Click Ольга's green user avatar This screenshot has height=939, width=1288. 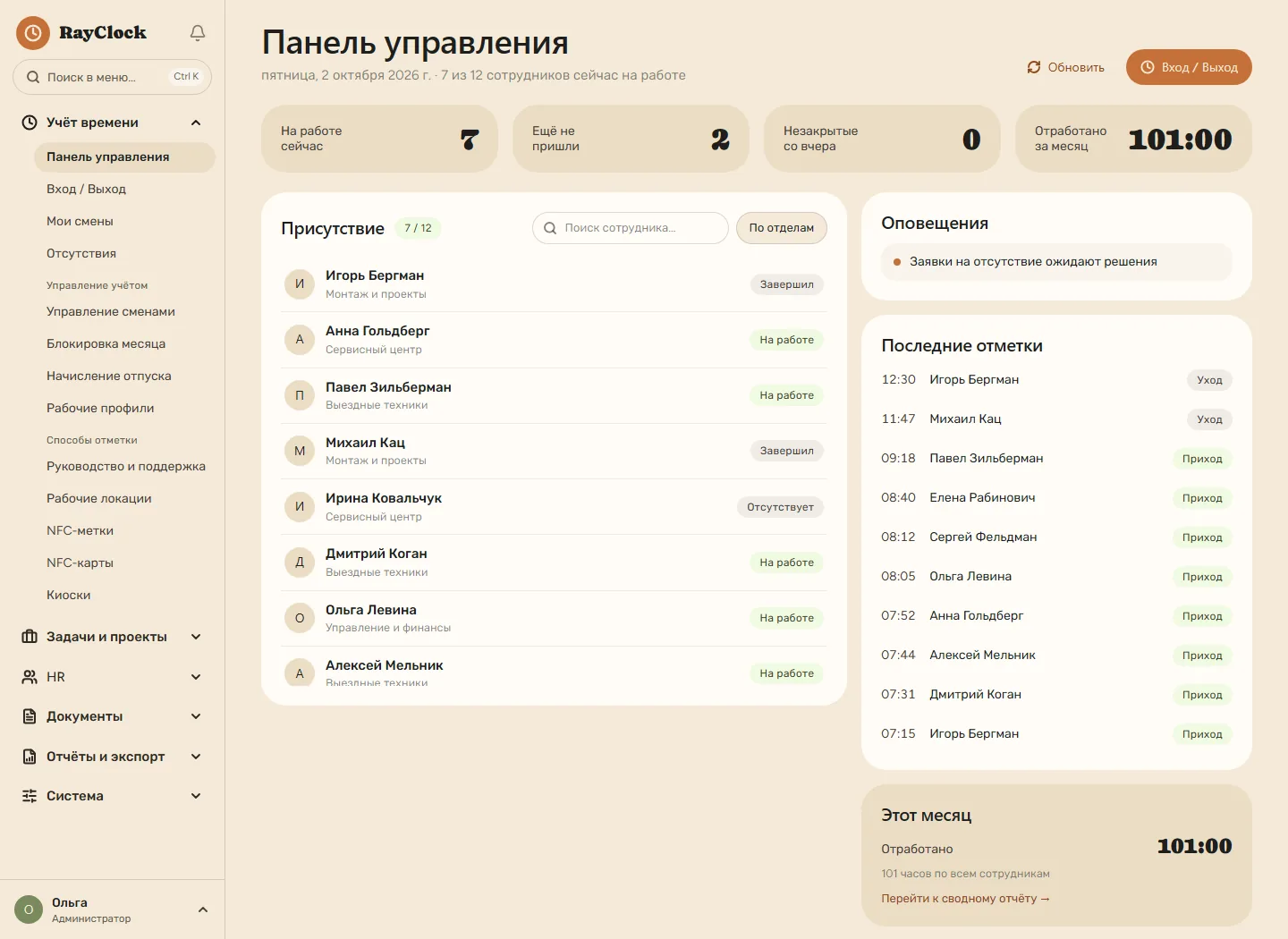point(29,909)
